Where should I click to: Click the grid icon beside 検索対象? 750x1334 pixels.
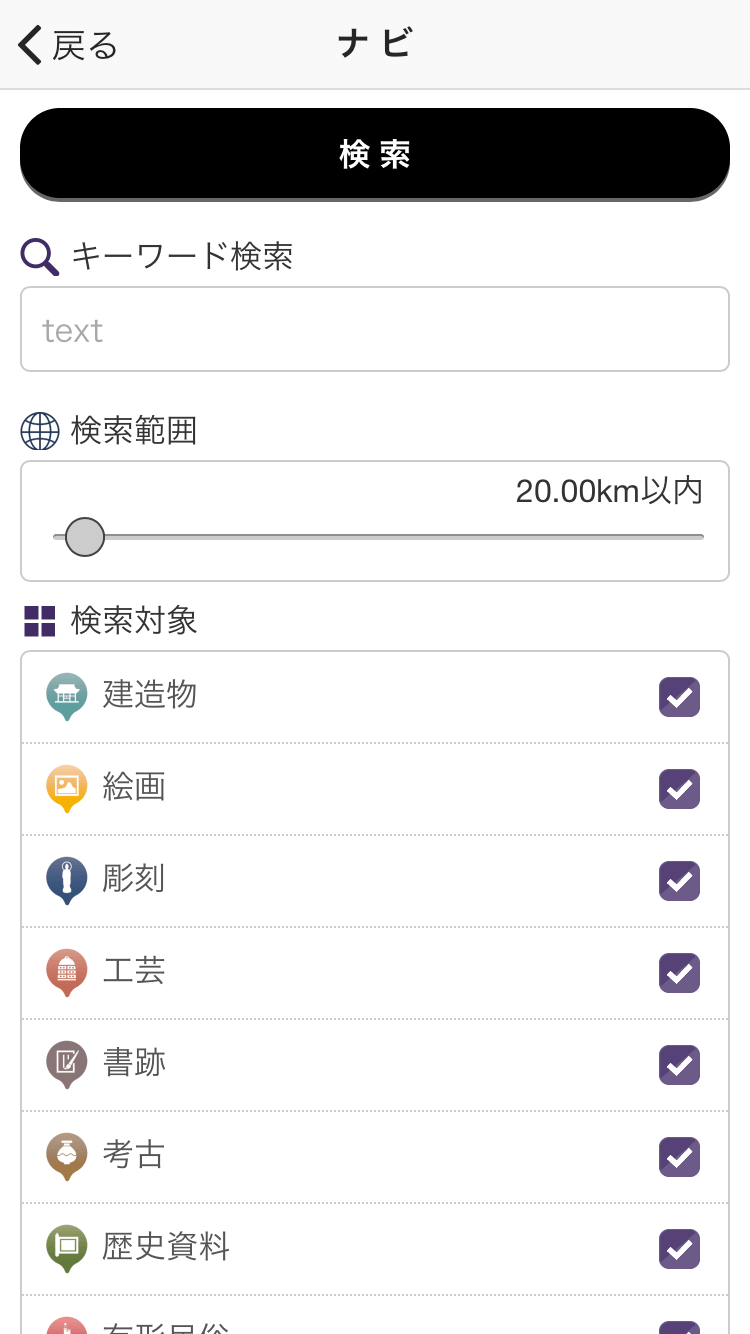[40, 621]
